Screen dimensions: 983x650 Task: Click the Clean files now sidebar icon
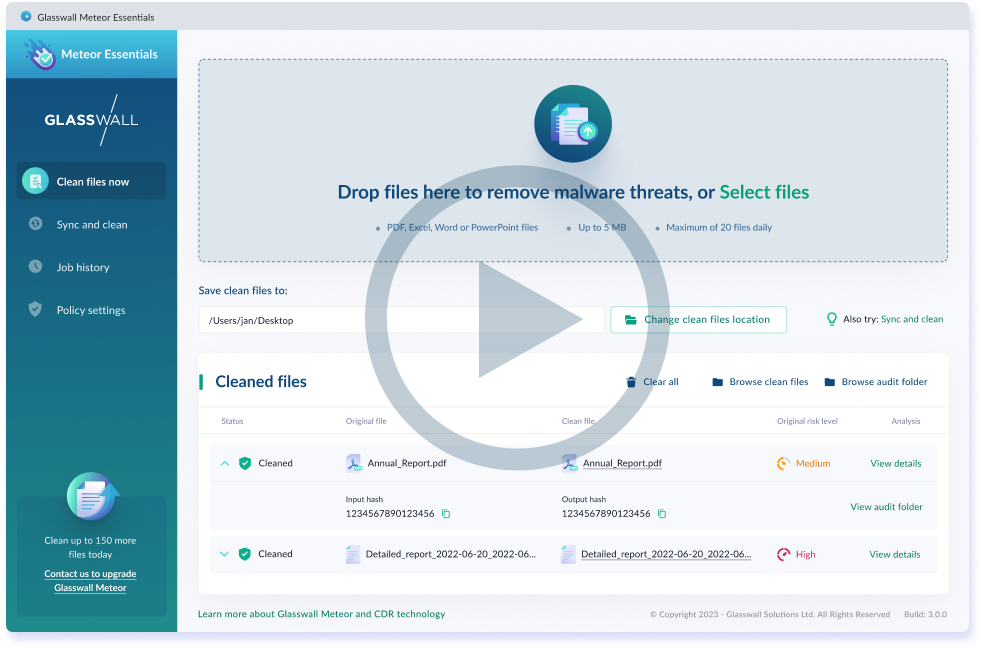35,181
